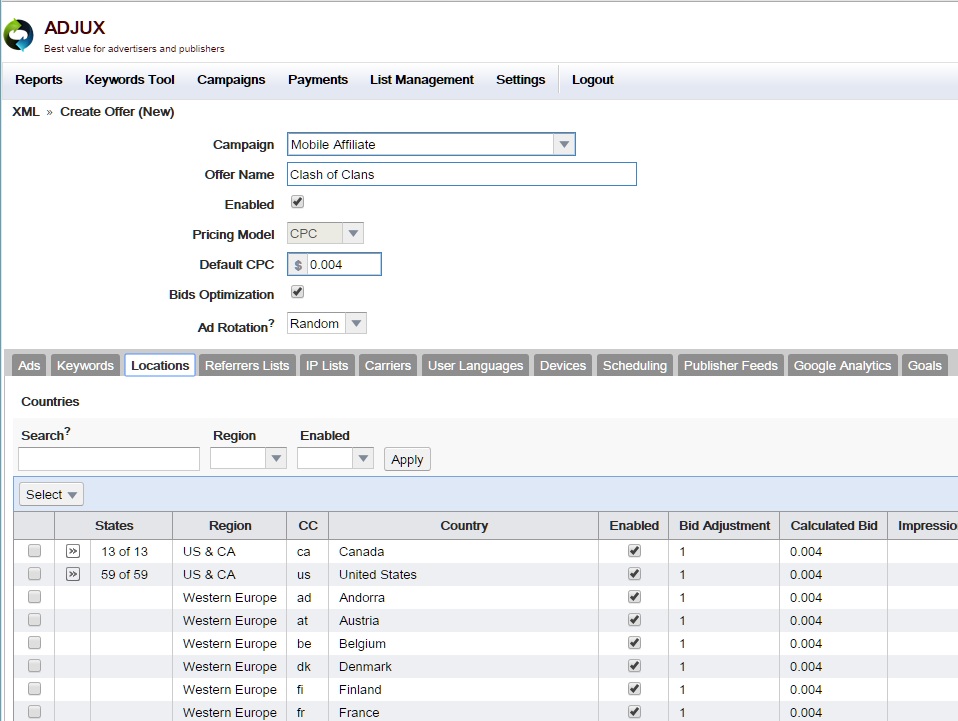This screenshot has width=958, height=721.
Task: Sort by the Bid Adjustment column header
Action: point(725,525)
